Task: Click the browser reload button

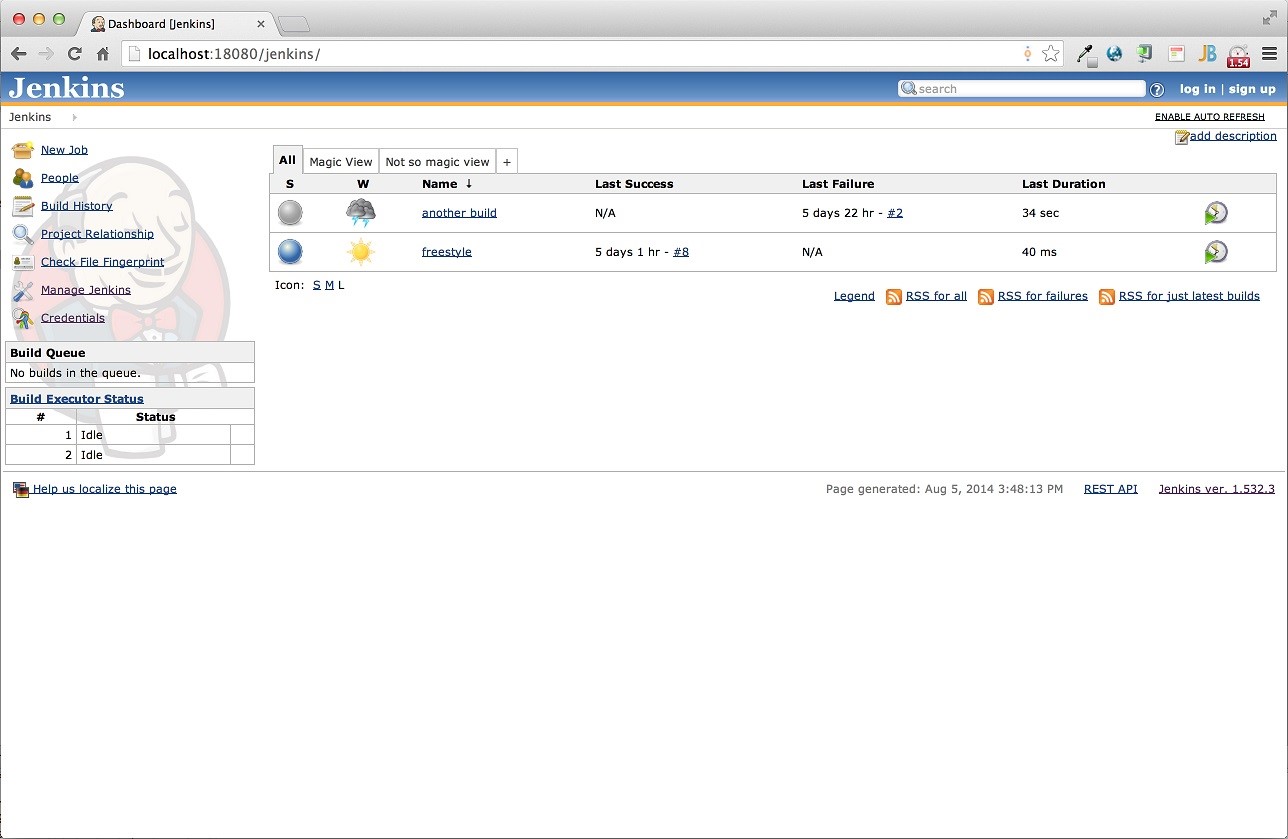Action: [x=74, y=54]
